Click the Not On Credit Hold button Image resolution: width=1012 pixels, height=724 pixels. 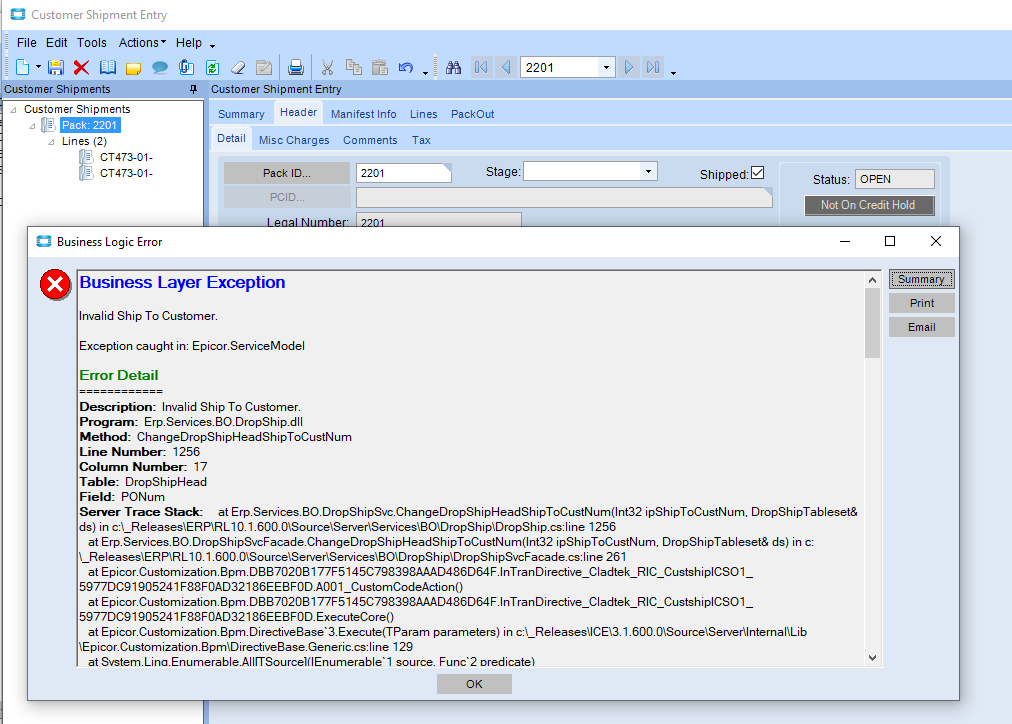(x=869, y=205)
